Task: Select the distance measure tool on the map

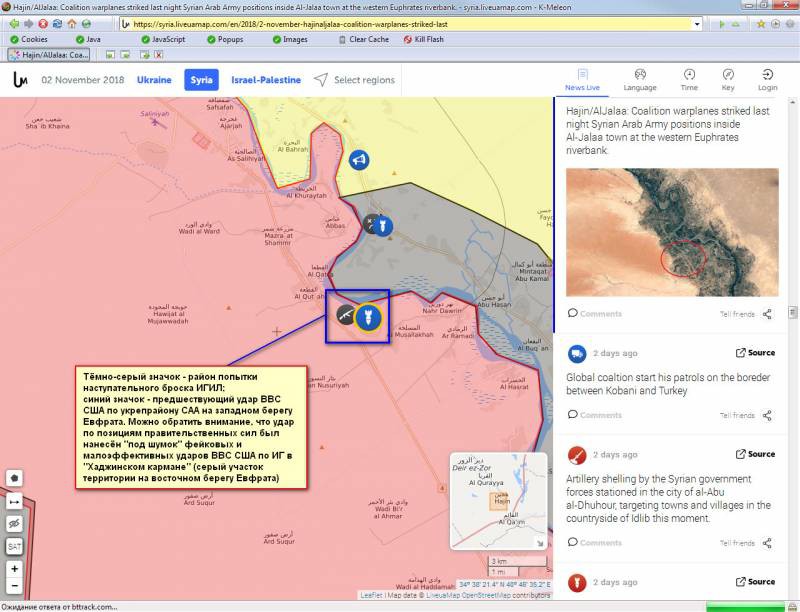Action: pos(15,502)
